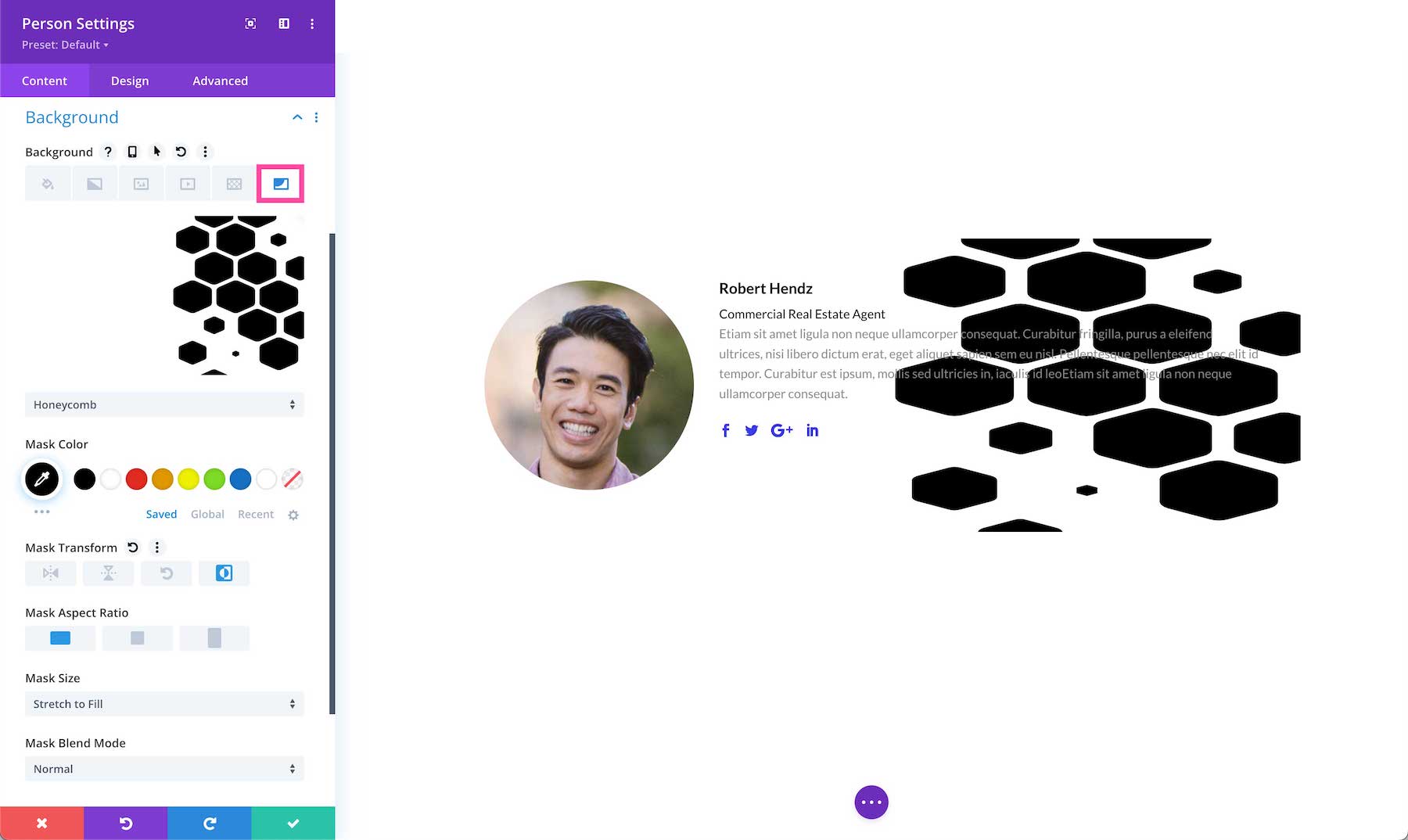Click the hover cursor icon for Background
The image size is (1408, 840).
click(156, 152)
